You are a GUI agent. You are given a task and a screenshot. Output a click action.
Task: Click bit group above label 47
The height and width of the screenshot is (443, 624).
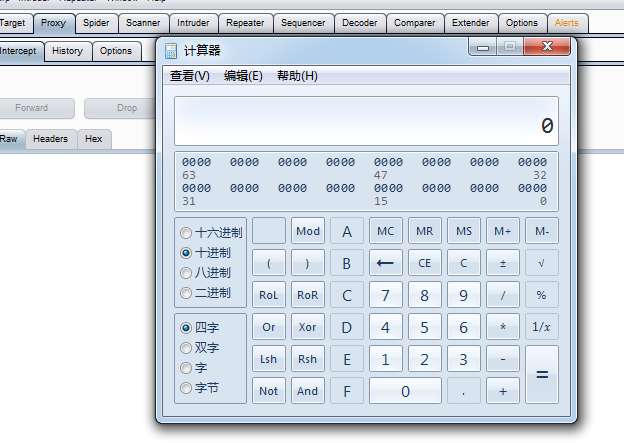388,162
